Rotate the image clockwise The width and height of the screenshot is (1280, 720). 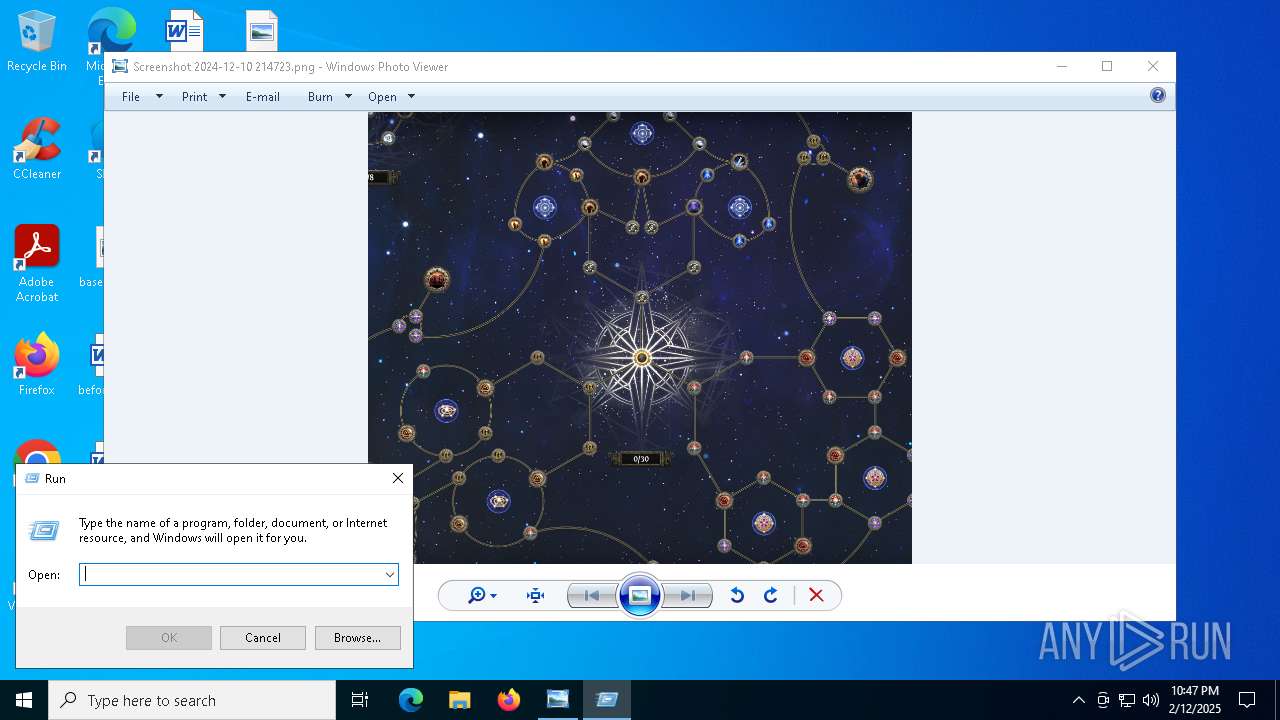771,595
